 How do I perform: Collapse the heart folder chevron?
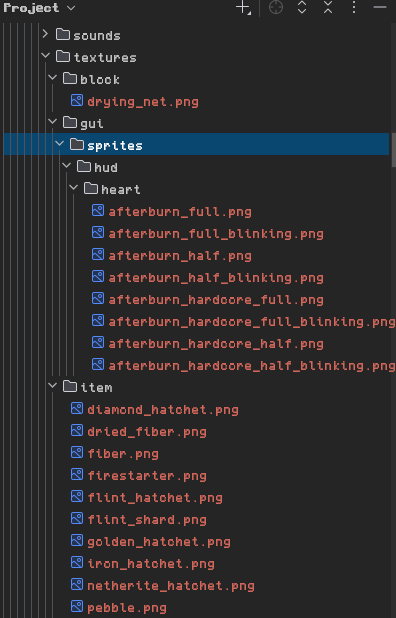(74, 188)
